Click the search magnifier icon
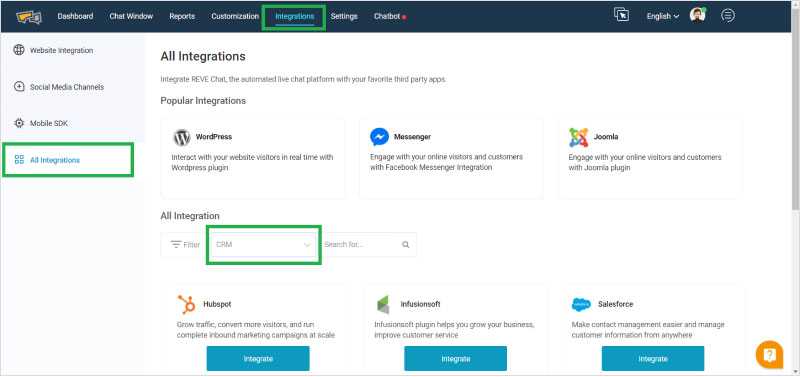This screenshot has height=377, width=800. pyautogui.click(x=406, y=244)
